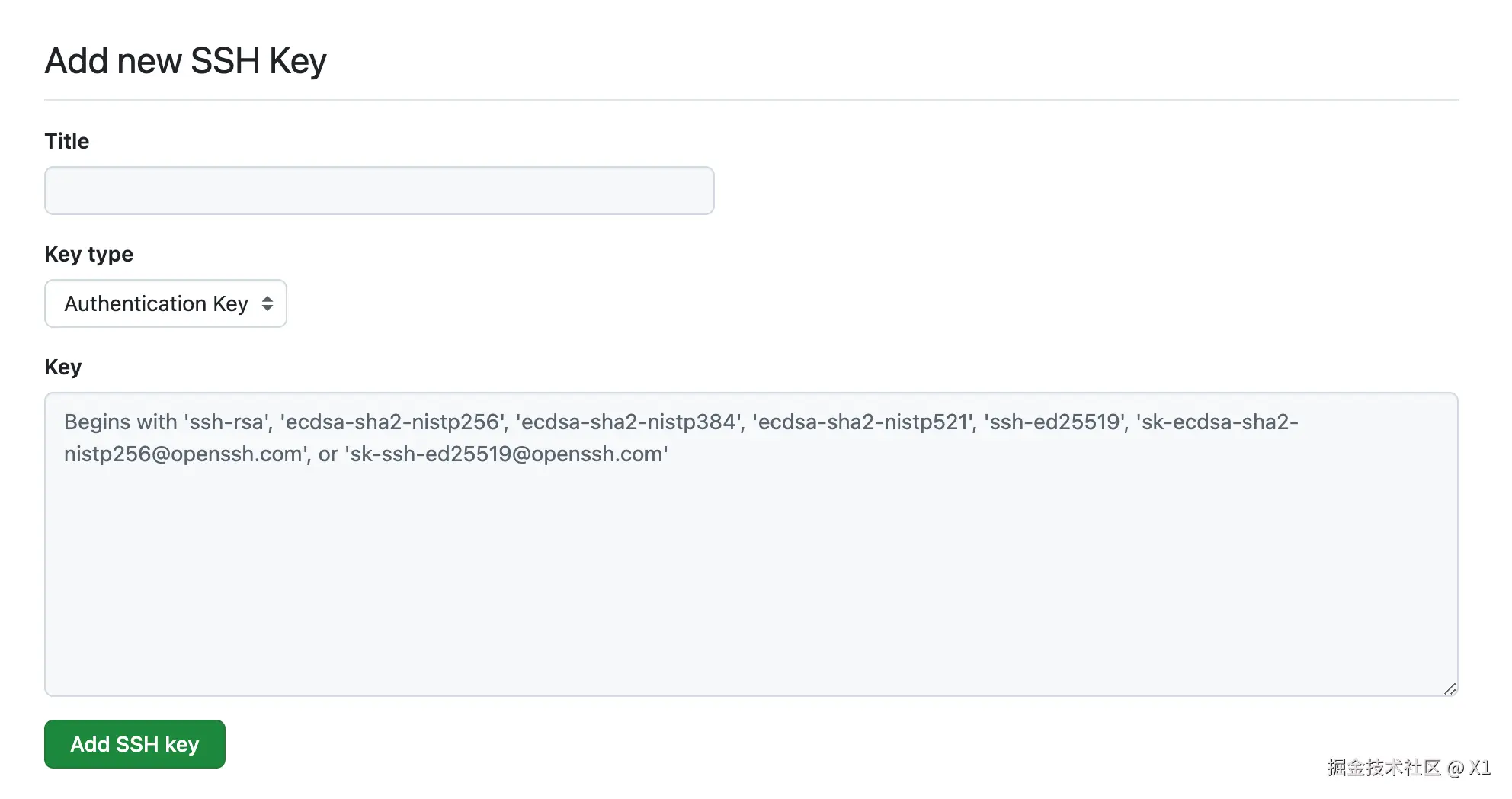Click the 掘金技术社区 watermark text
Screen dimensions: 1512x799
(x=1383, y=768)
